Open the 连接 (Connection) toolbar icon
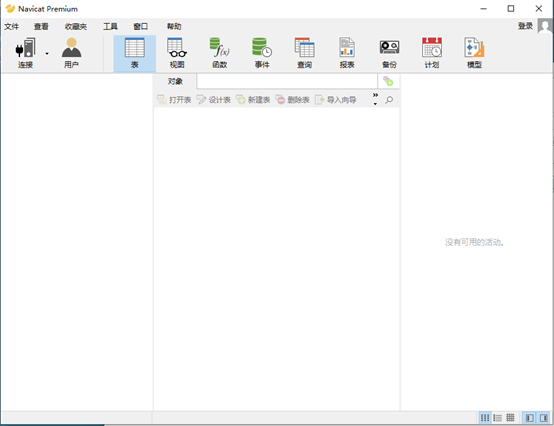 [x=25, y=53]
